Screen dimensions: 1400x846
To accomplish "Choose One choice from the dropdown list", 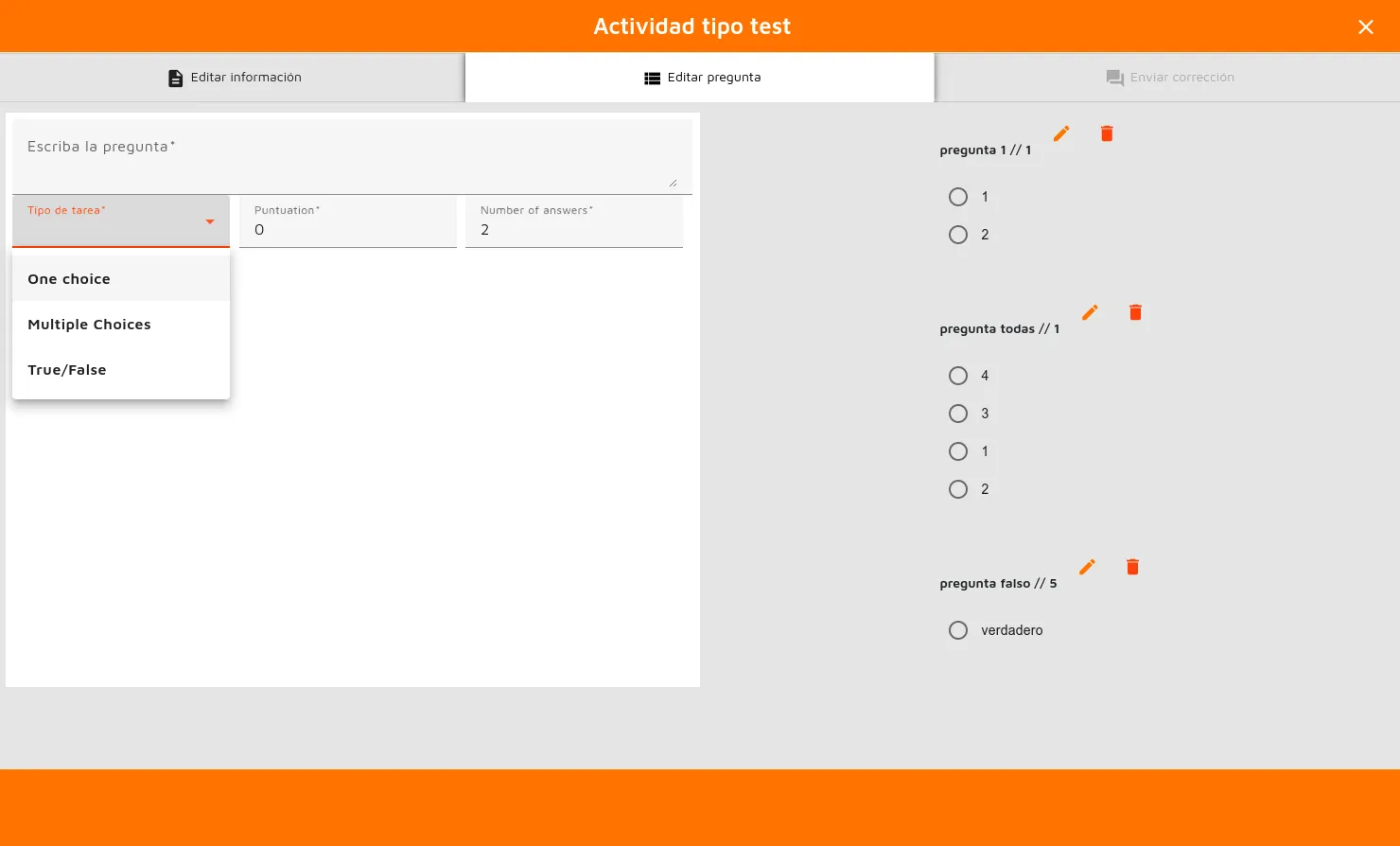I will click(x=69, y=279).
